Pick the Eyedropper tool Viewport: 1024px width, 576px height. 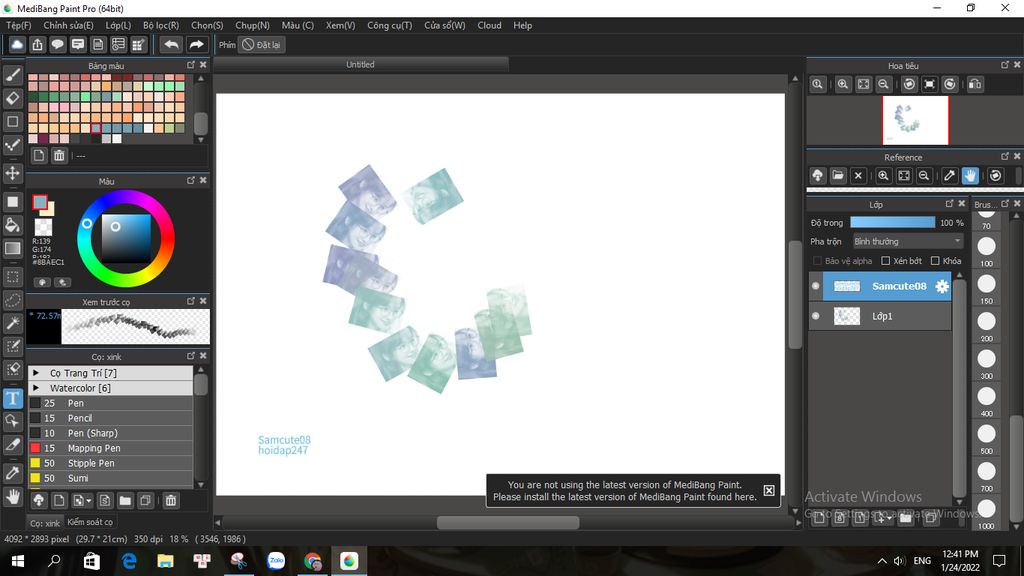point(13,471)
